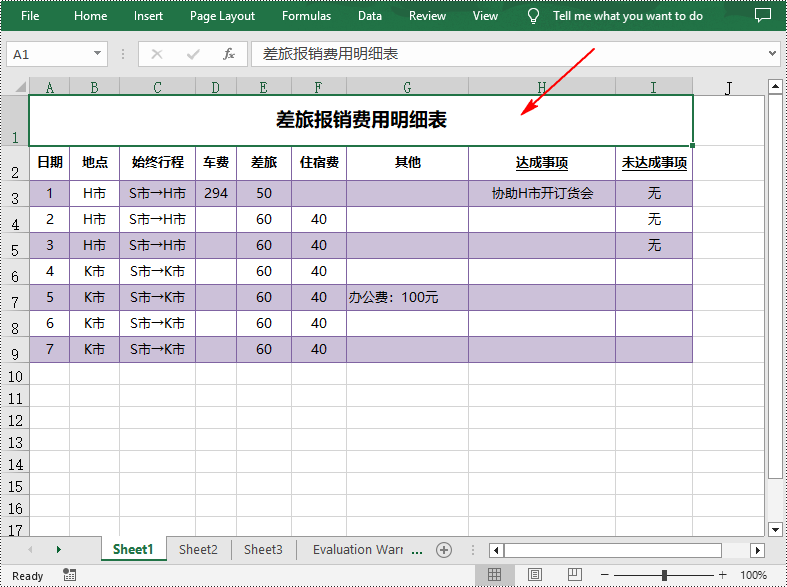Click the 'Tell me what you want to do' box

(628, 16)
